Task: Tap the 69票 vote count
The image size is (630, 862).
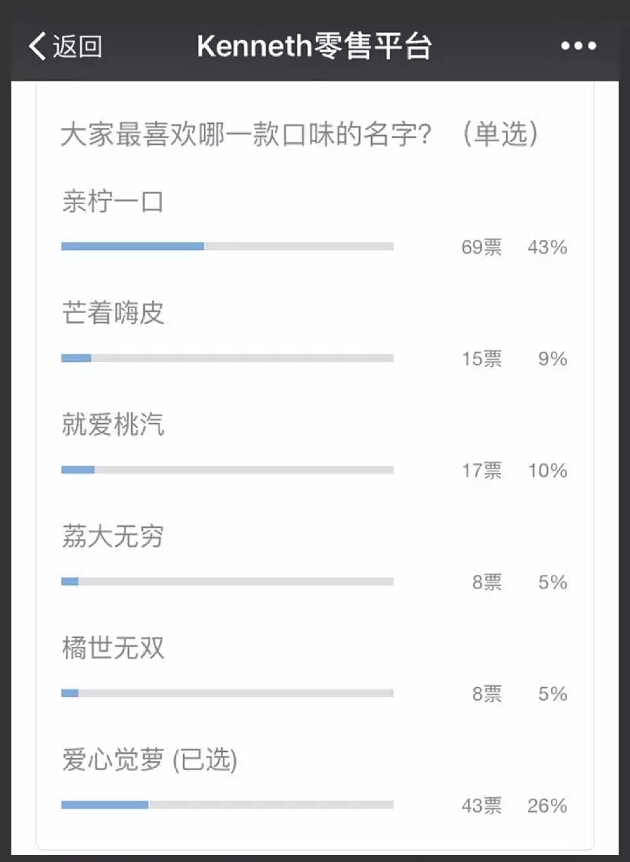Action: tap(481, 247)
